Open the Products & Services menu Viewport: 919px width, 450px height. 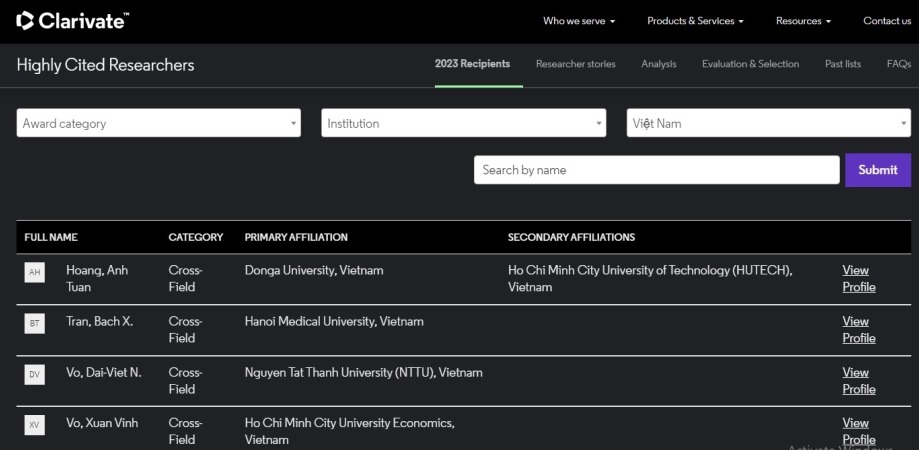point(695,21)
